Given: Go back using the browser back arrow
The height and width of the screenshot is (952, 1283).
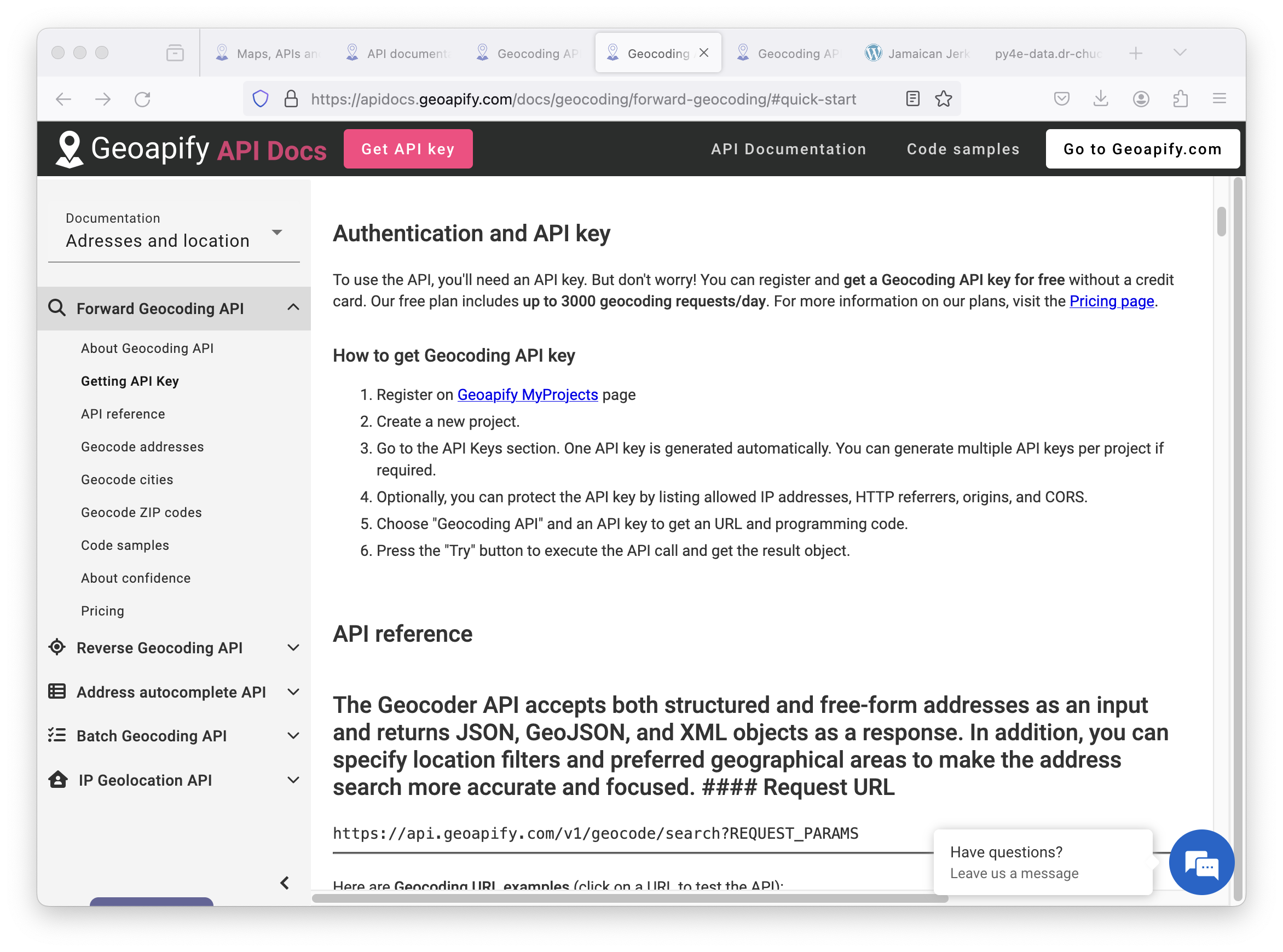Looking at the screenshot, I should point(63,99).
